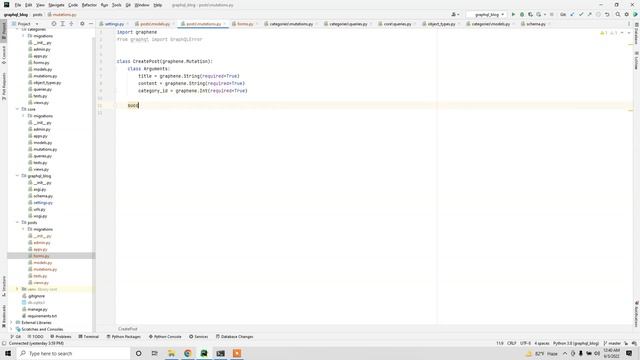
Task: Click Python 3.8 interpreter in status bar
Action: pyautogui.click(x=576, y=343)
